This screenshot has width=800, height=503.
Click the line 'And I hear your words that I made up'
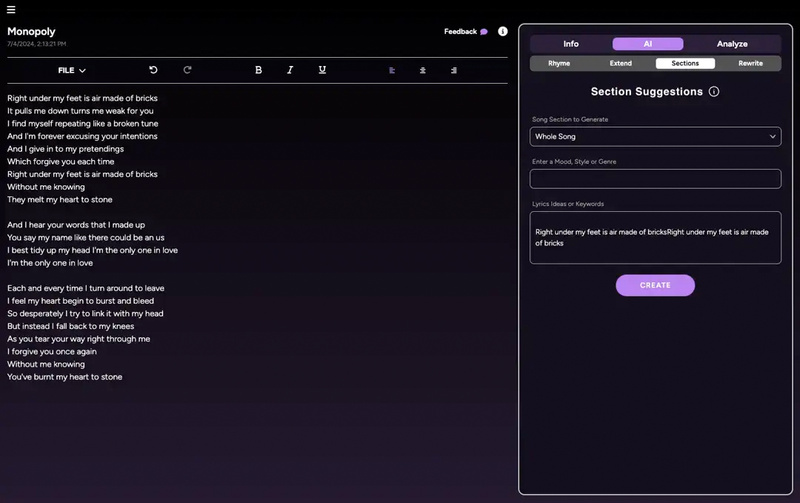point(76,225)
